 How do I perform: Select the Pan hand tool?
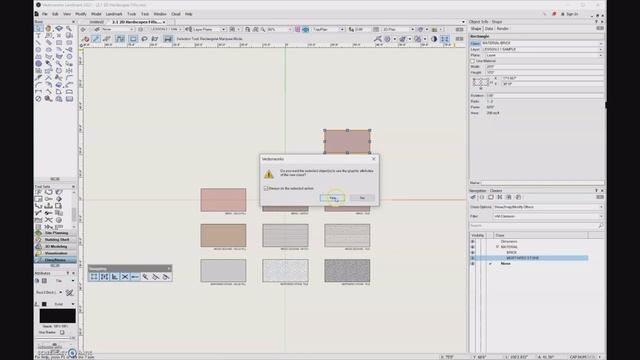click(x=49, y=29)
